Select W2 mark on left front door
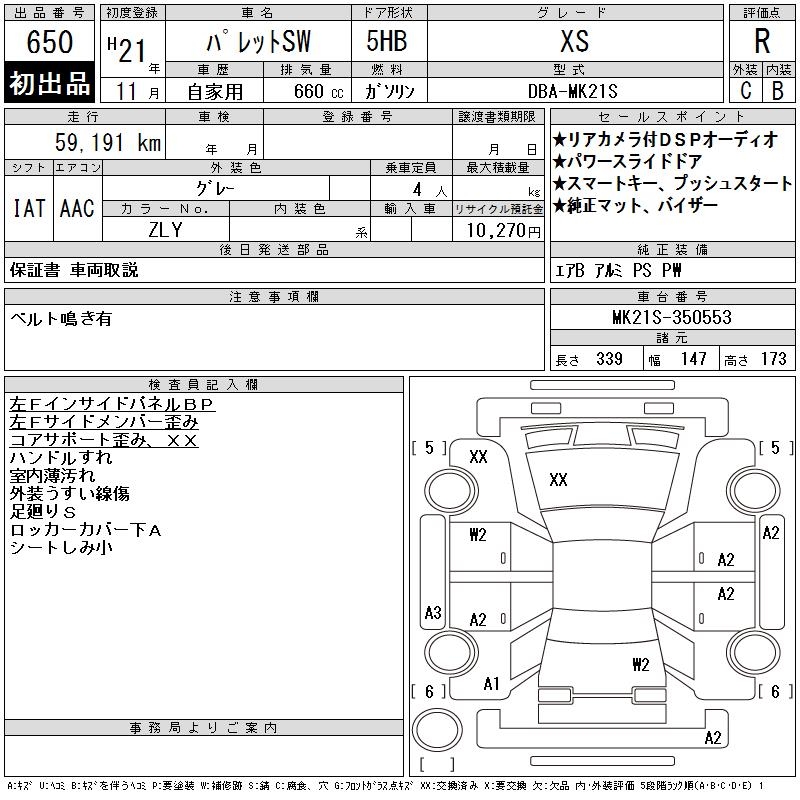This screenshot has width=800, height=800. 478,535
